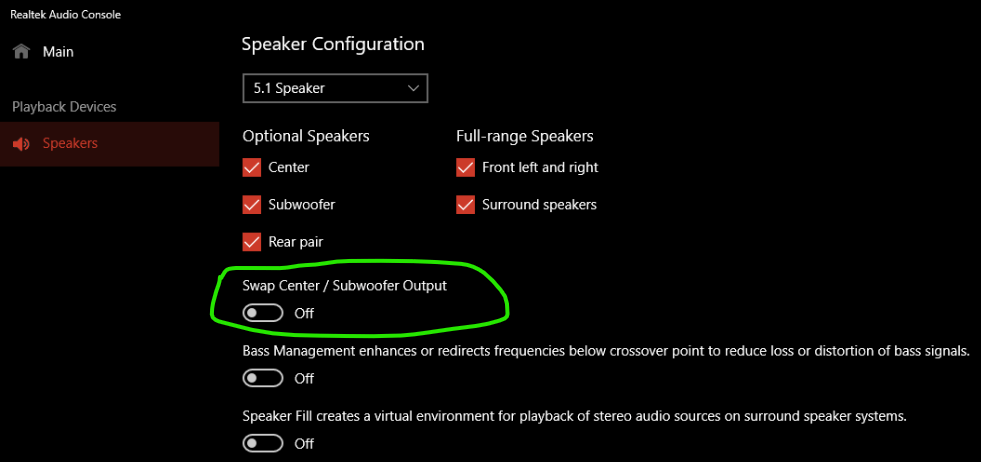Uncheck Surround speakers full-range option
This screenshot has width=981, height=462.
coord(465,205)
